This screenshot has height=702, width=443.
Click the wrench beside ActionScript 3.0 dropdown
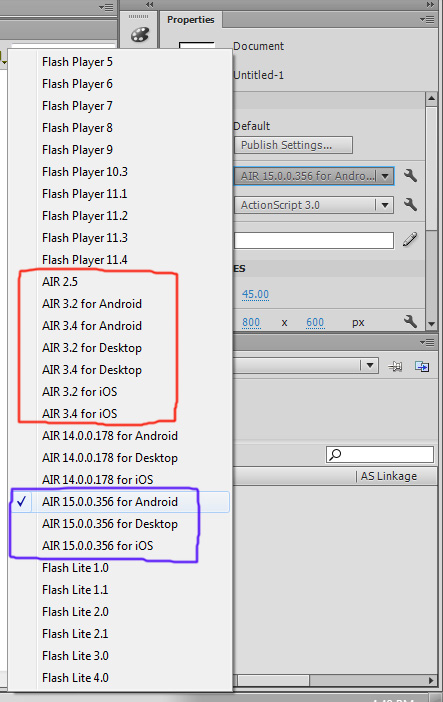click(410, 205)
